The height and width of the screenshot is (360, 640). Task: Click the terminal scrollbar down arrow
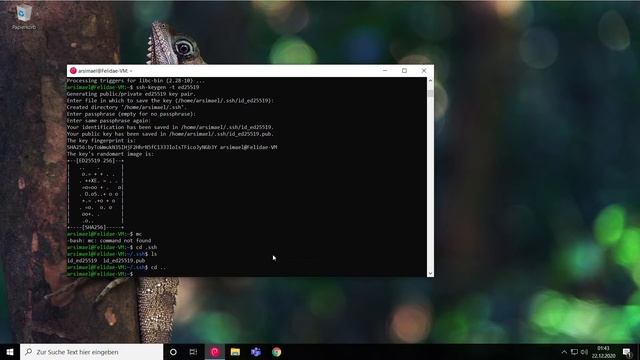(430, 273)
